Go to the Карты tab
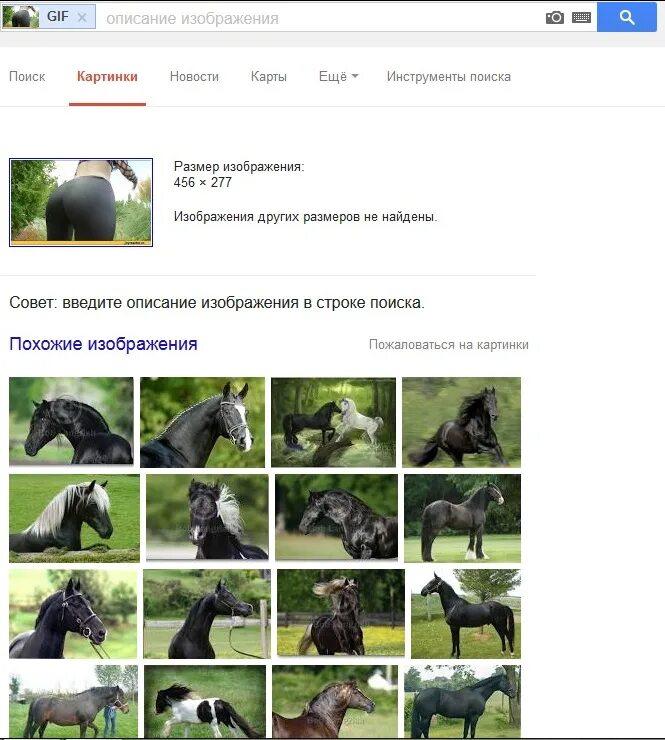 click(269, 76)
